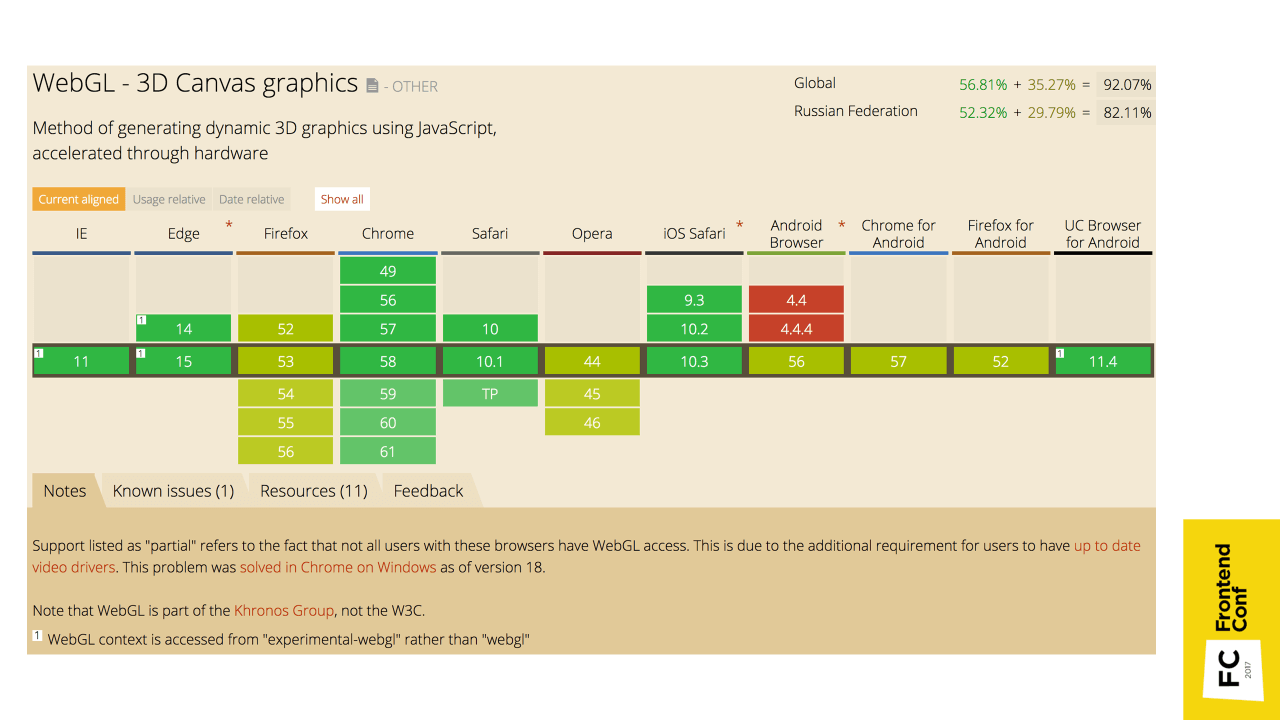Image resolution: width=1280 pixels, height=720 pixels.
Task: Select the Chrome for Android 57 cell
Action: (x=899, y=361)
